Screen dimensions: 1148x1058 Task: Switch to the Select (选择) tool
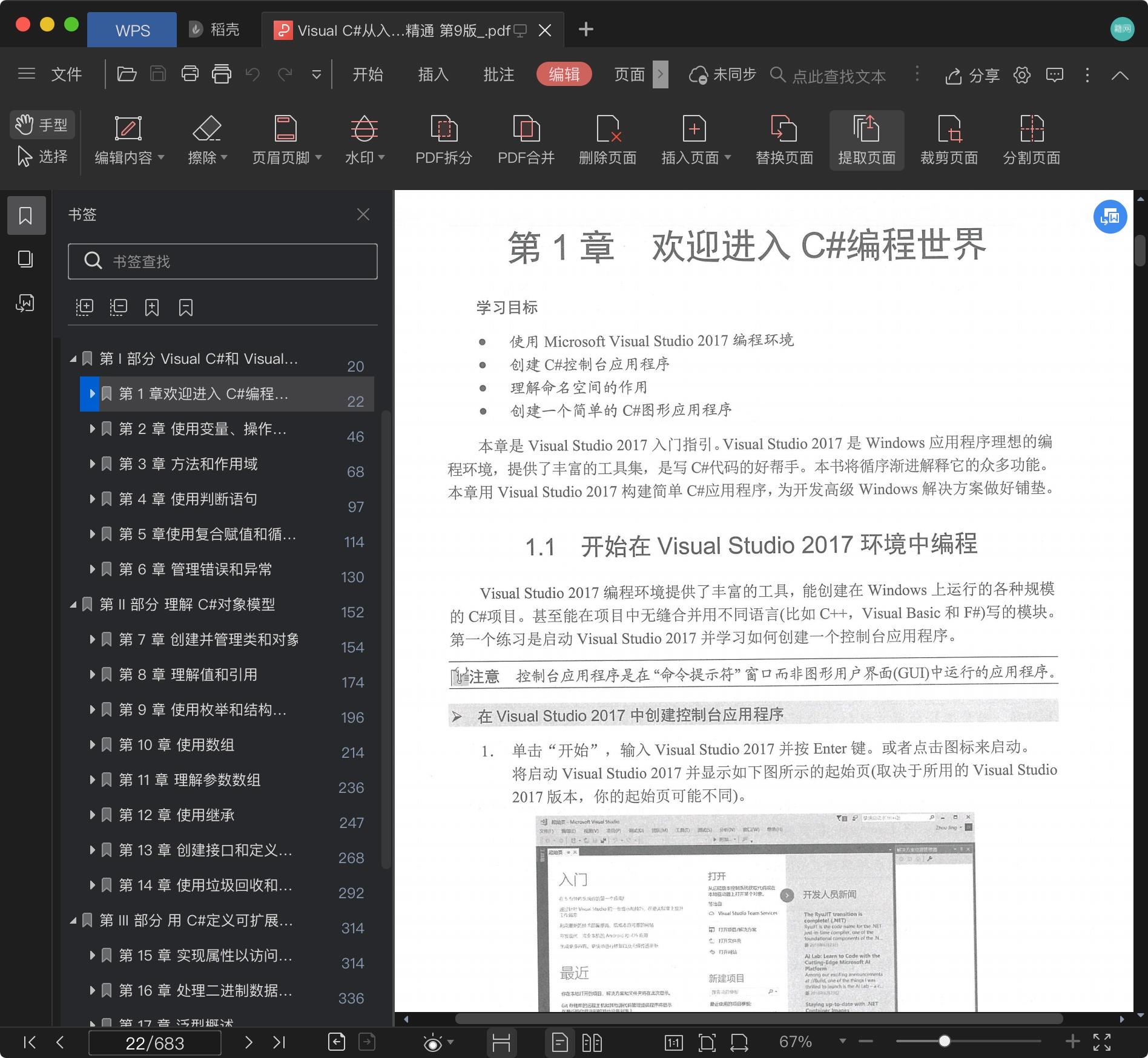[42, 156]
